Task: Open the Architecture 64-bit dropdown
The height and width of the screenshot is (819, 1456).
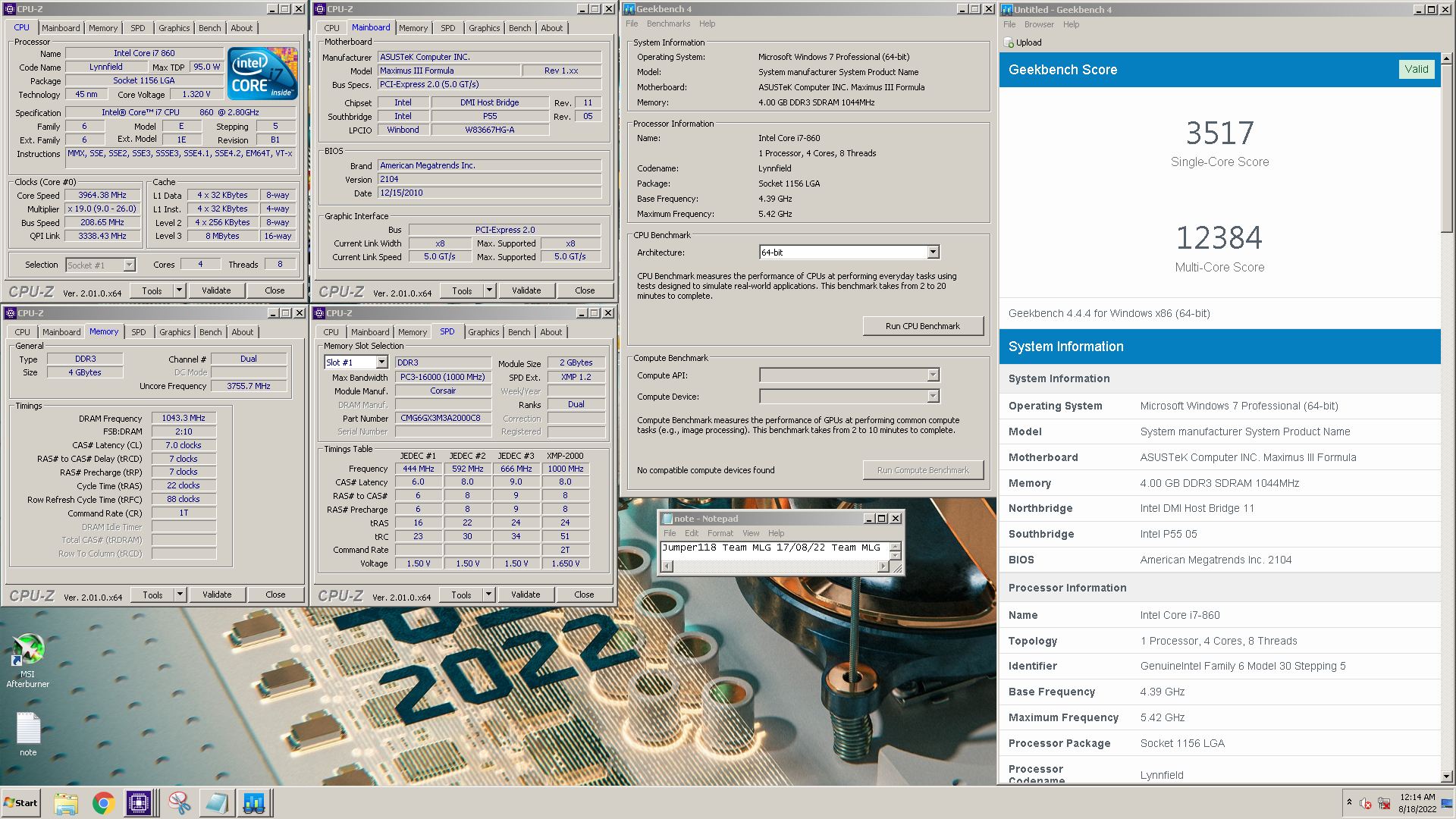Action: click(933, 252)
